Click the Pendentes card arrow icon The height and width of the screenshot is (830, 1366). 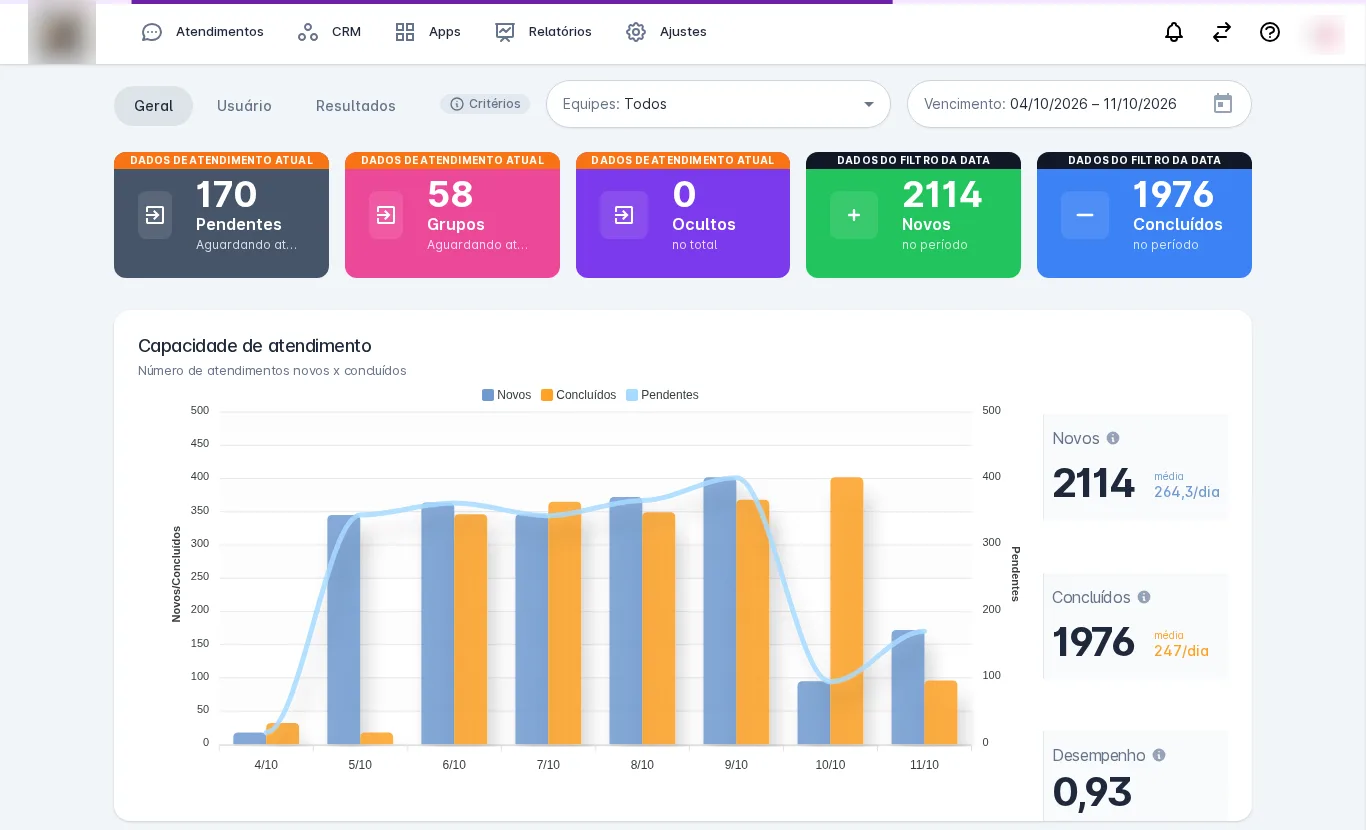[155, 215]
